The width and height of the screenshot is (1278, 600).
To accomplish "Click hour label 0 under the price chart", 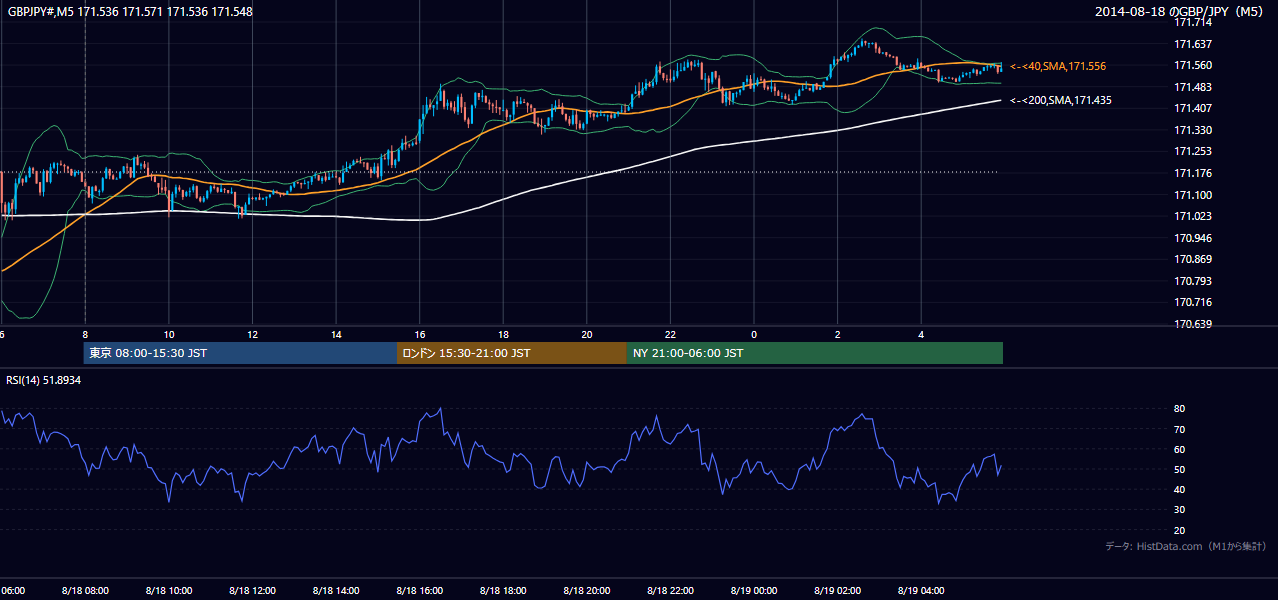I will (x=754, y=334).
